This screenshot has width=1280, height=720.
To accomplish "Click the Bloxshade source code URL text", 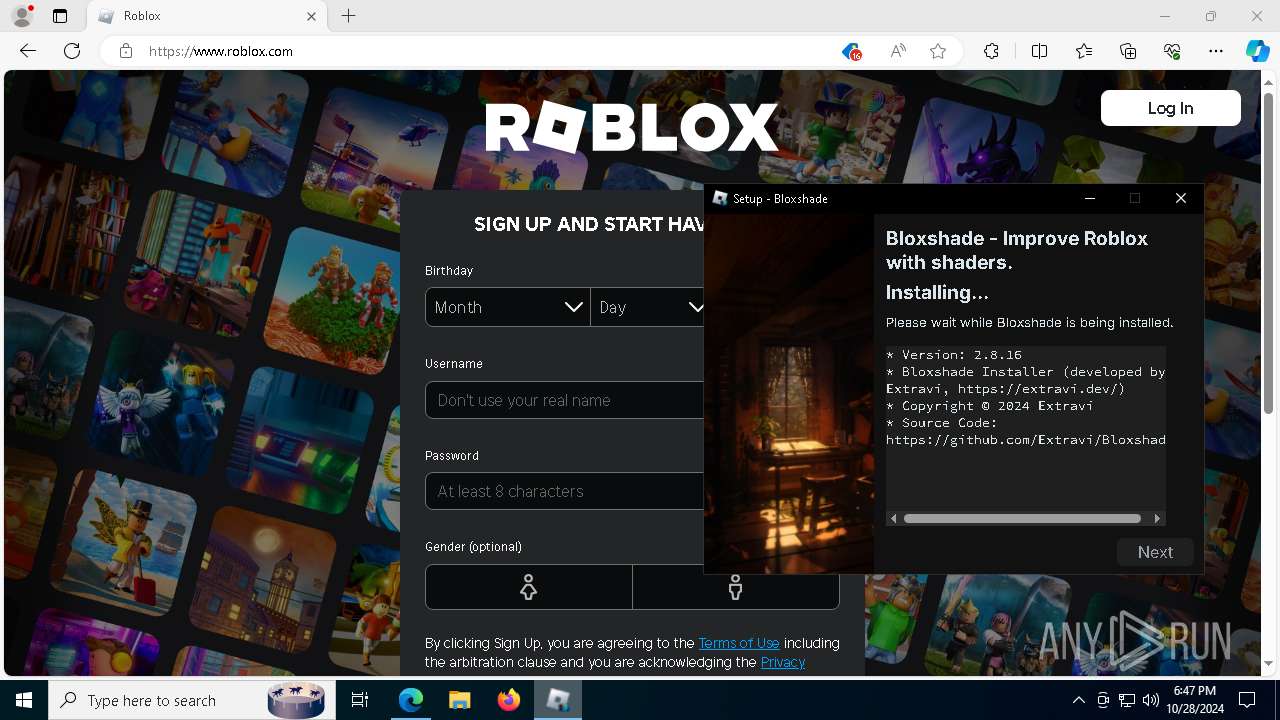I will pos(1026,440).
